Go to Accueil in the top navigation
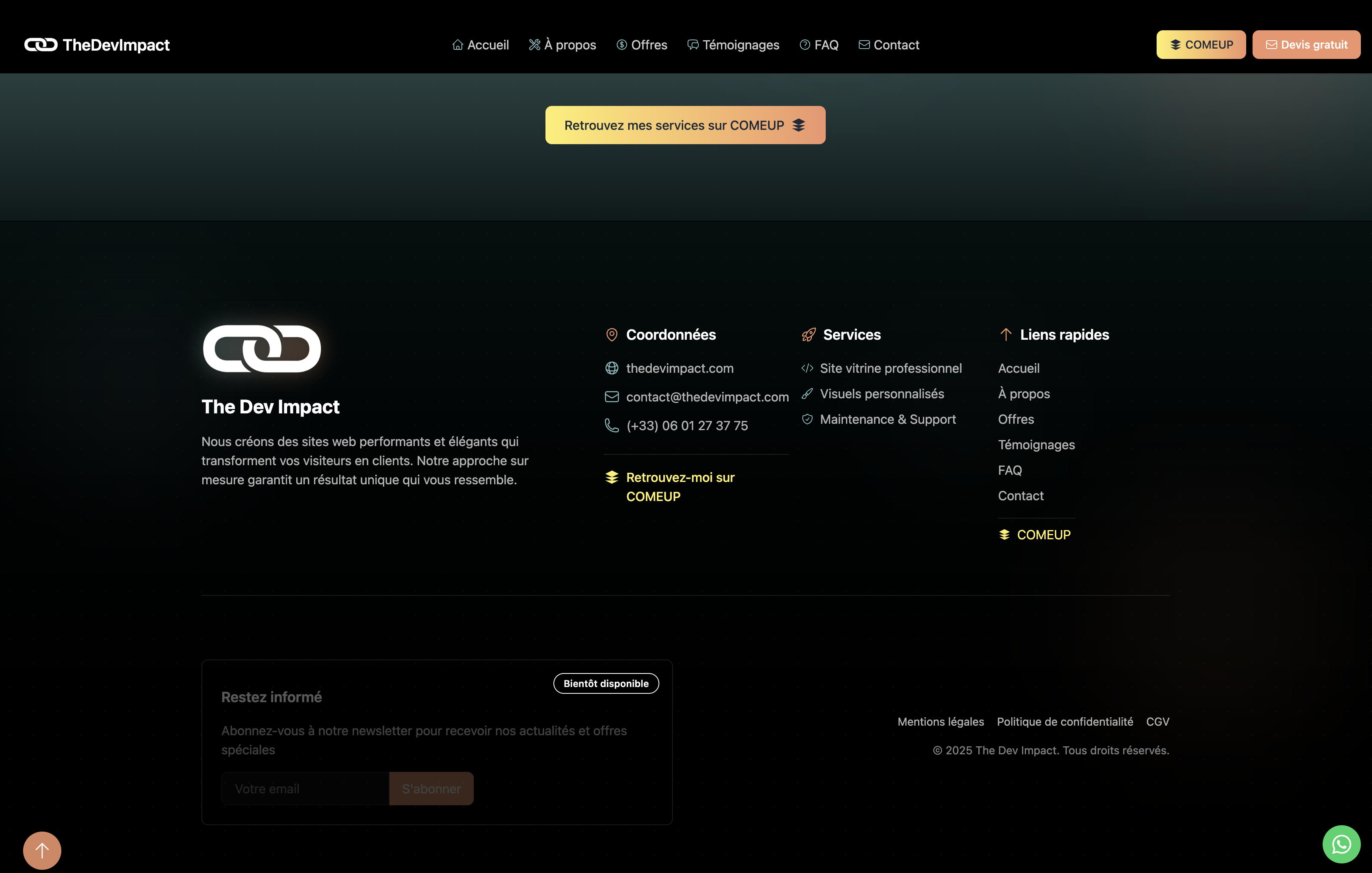Screen dimensions: 1372x873 pos(480,45)
